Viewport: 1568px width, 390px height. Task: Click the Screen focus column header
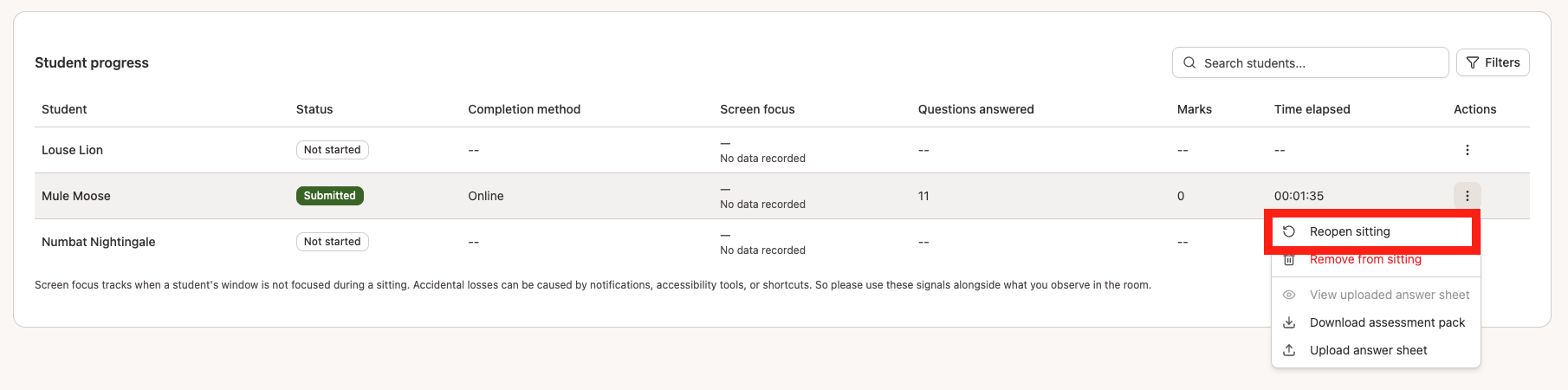[757, 109]
